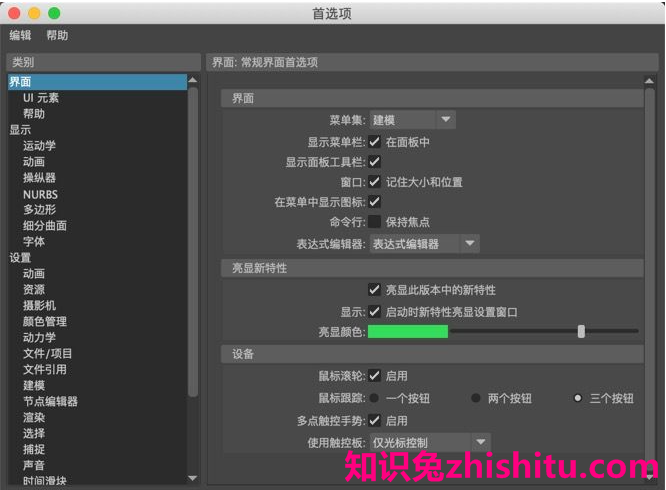
Task: Select 帮助 under 界面 category
Action: click(x=34, y=114)
